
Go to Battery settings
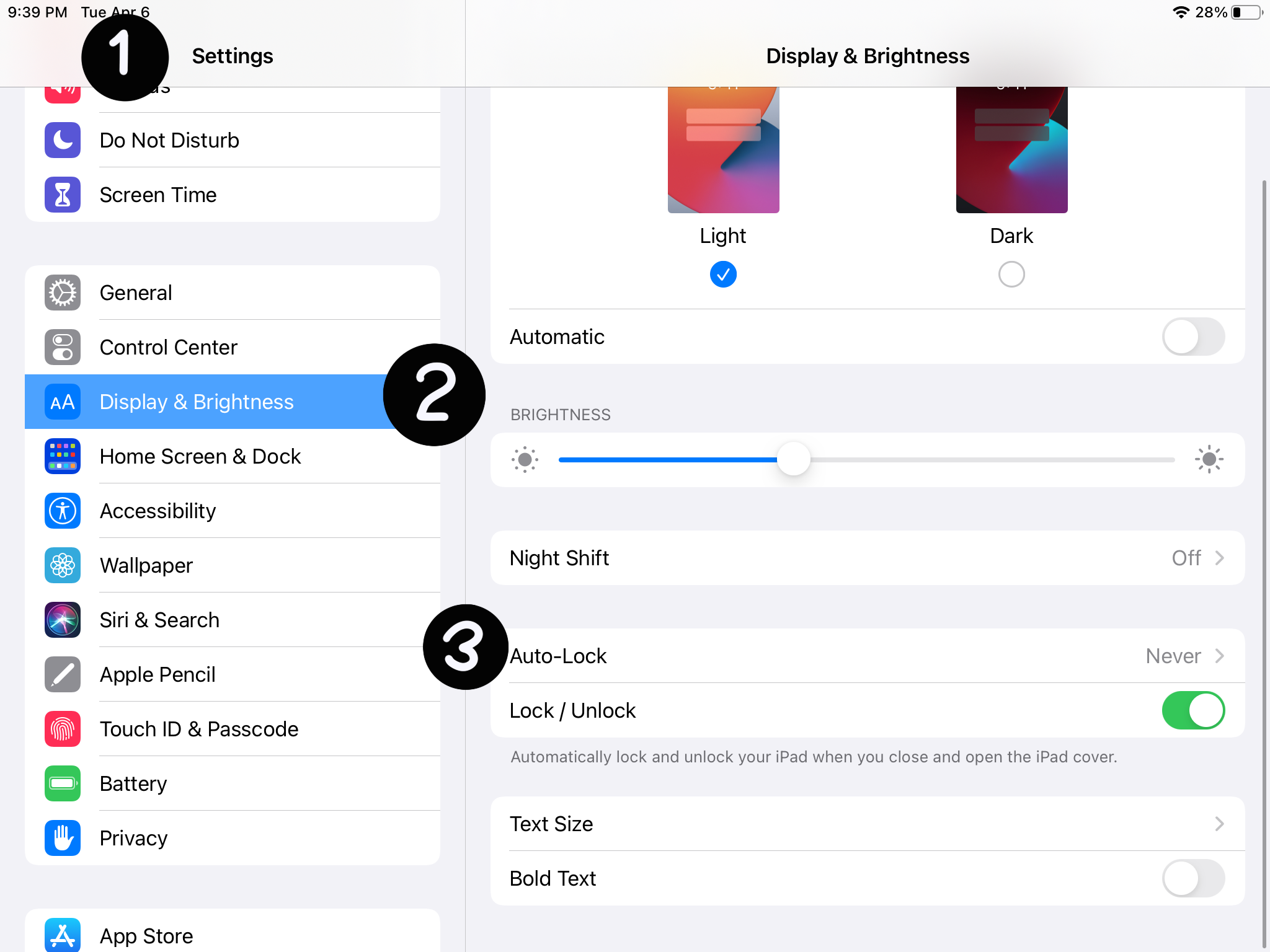pos(133,783)
